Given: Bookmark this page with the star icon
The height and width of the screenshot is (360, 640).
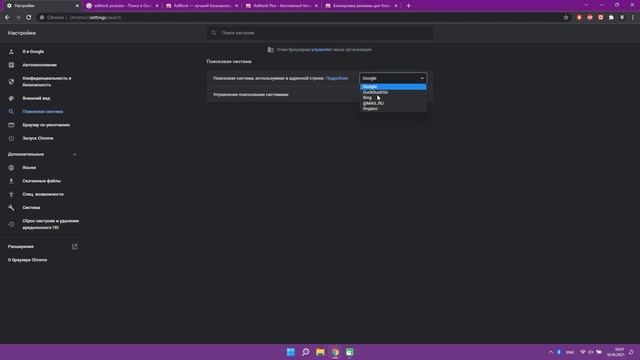Looking at the screenshot, I should click(x=566, y=18).
